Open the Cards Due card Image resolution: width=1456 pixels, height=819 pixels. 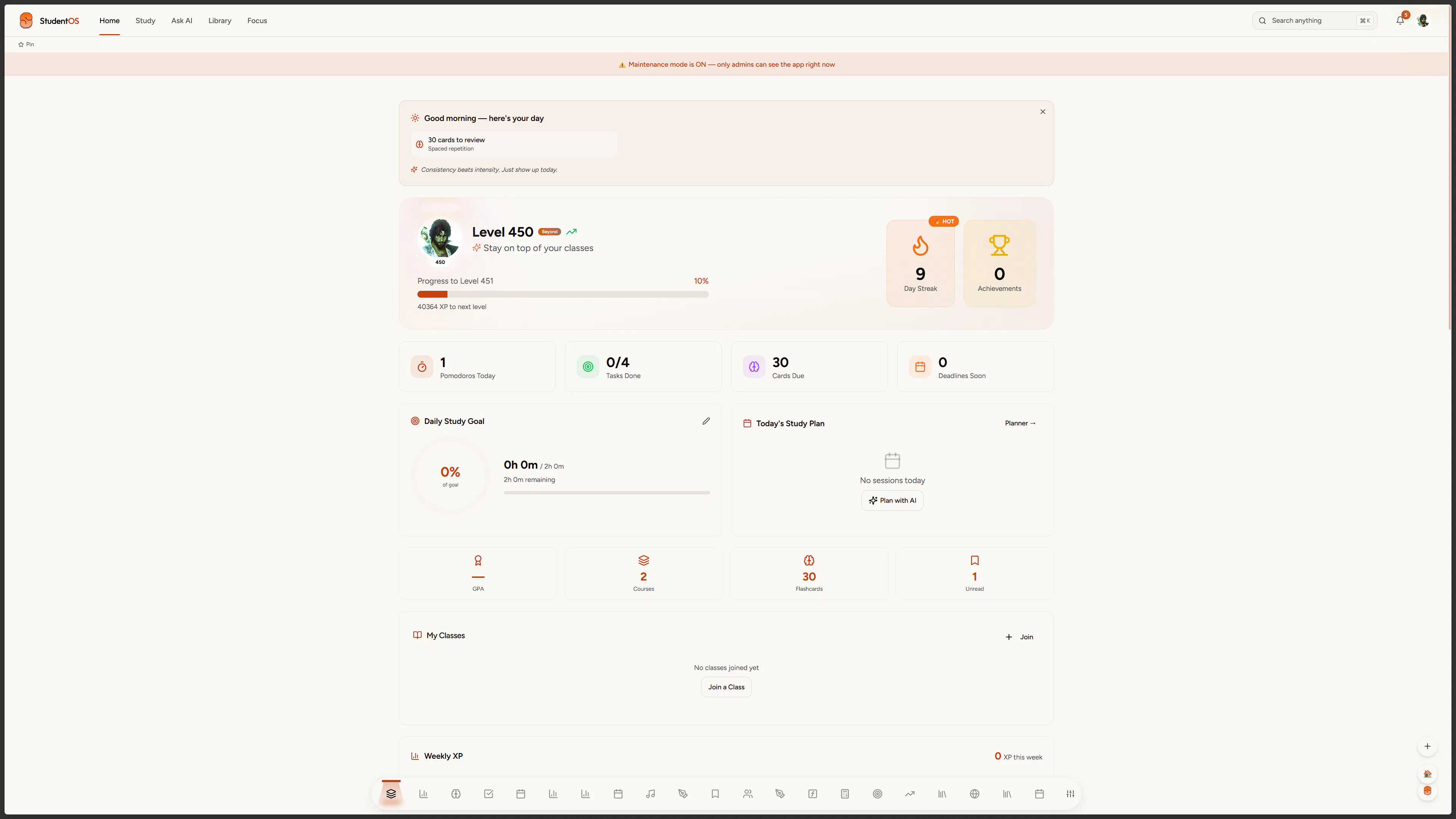coord(810,367)
